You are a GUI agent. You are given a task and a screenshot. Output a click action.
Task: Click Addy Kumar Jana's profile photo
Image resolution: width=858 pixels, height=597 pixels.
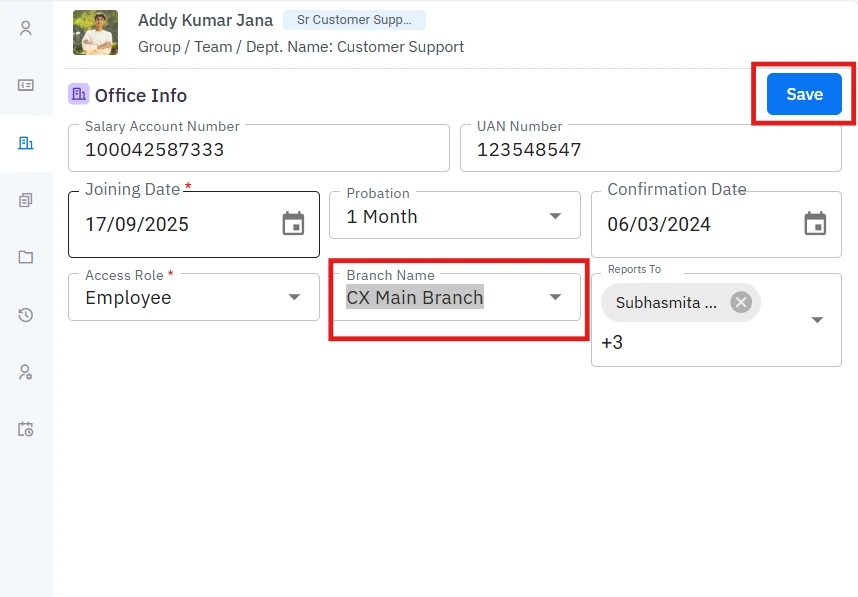pos(95,32)
